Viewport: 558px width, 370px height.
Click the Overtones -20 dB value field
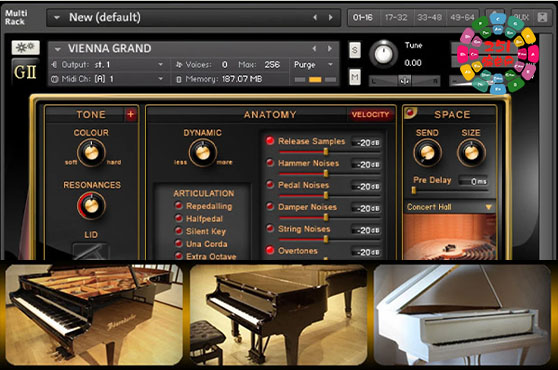(366, 252)
